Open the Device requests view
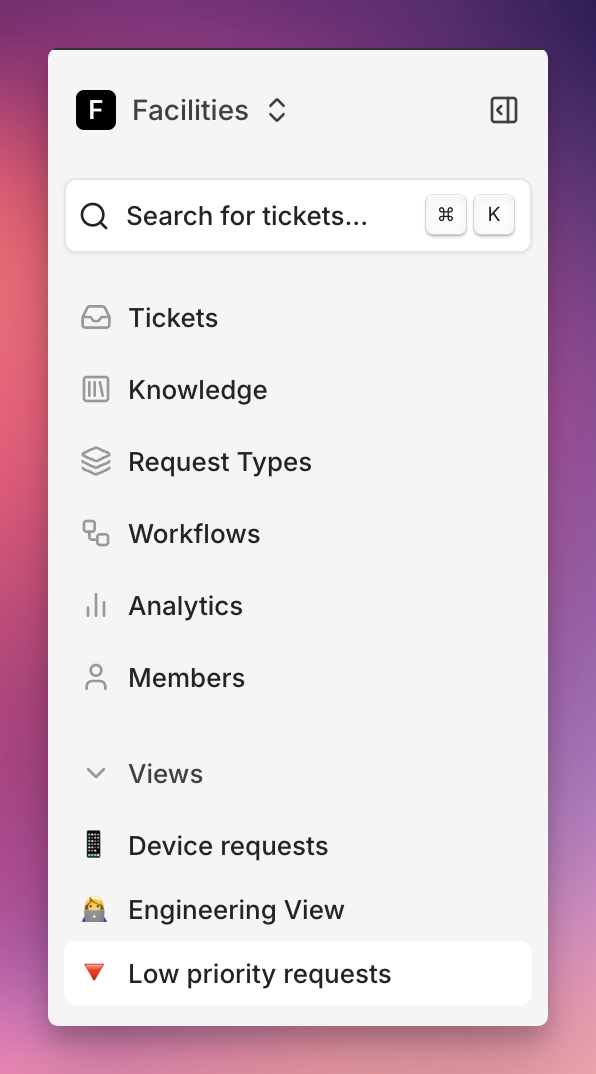 pyautogui.click(x=298, y=846)
